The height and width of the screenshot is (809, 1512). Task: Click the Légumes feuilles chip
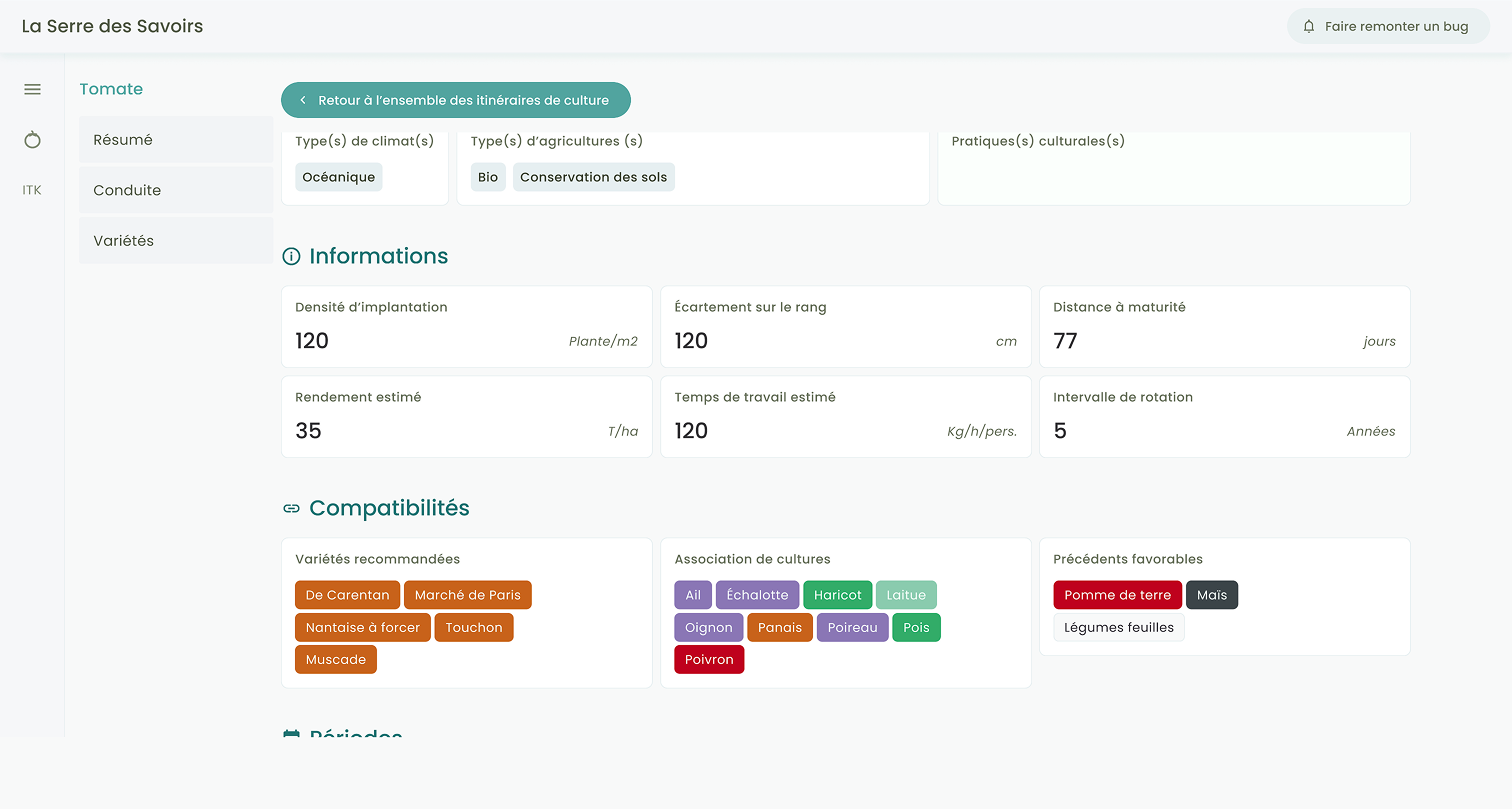click(x=1118, y=628)
